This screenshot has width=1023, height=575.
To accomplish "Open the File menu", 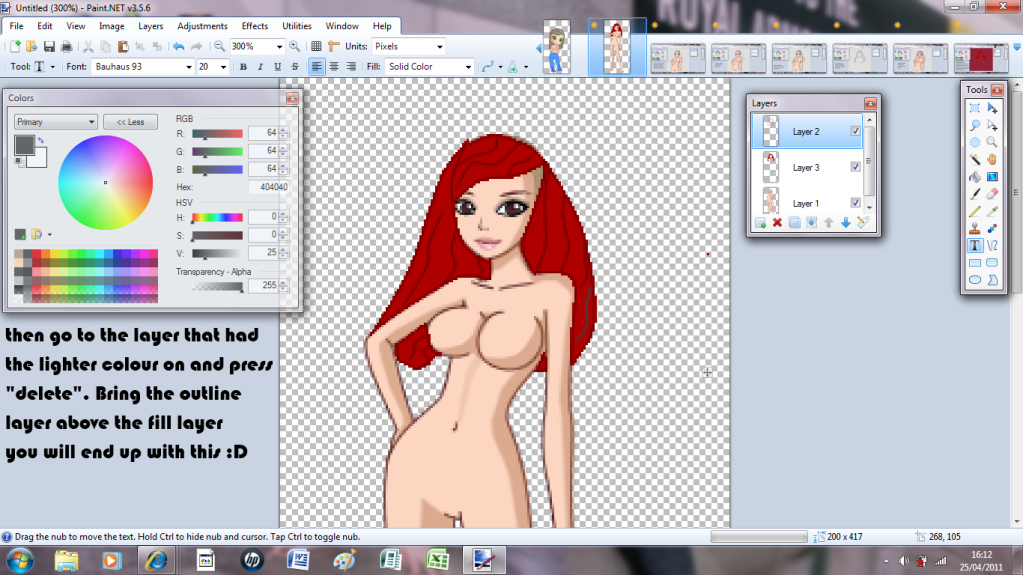I will 16,26.
